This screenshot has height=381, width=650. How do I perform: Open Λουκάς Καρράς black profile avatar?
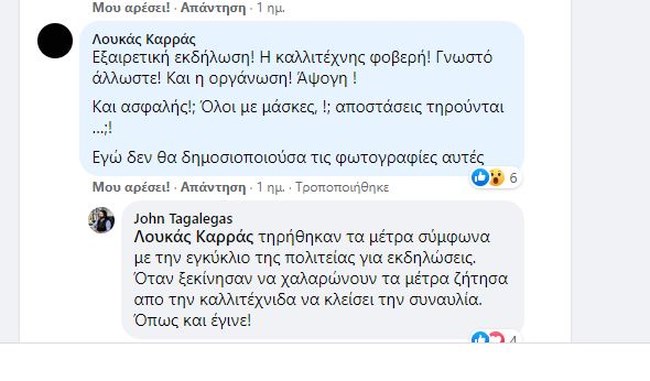tap(55, 41)
